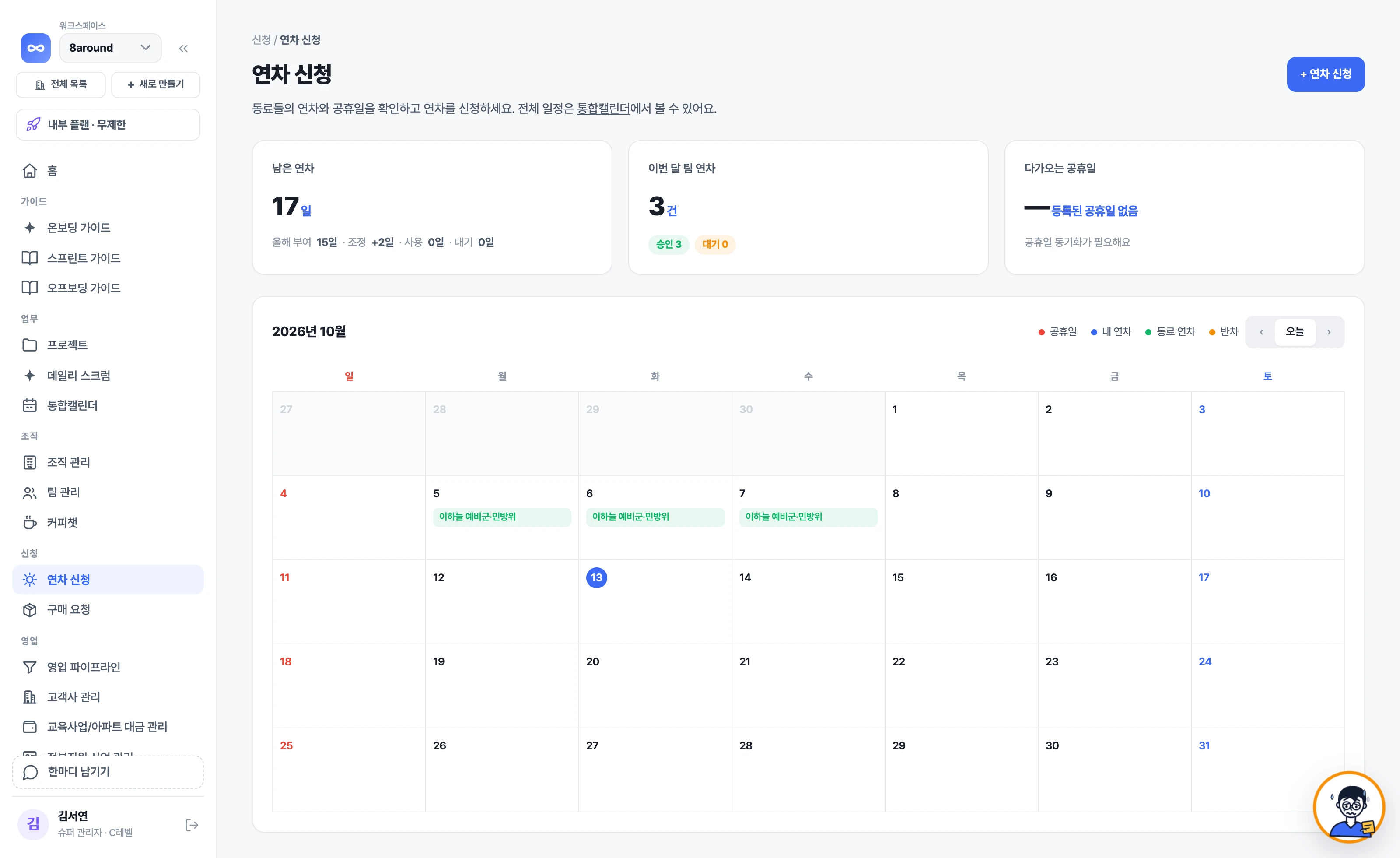Click the 승인 3 badge
Viewport: 1400px width, 858px height.
point(669,244)
